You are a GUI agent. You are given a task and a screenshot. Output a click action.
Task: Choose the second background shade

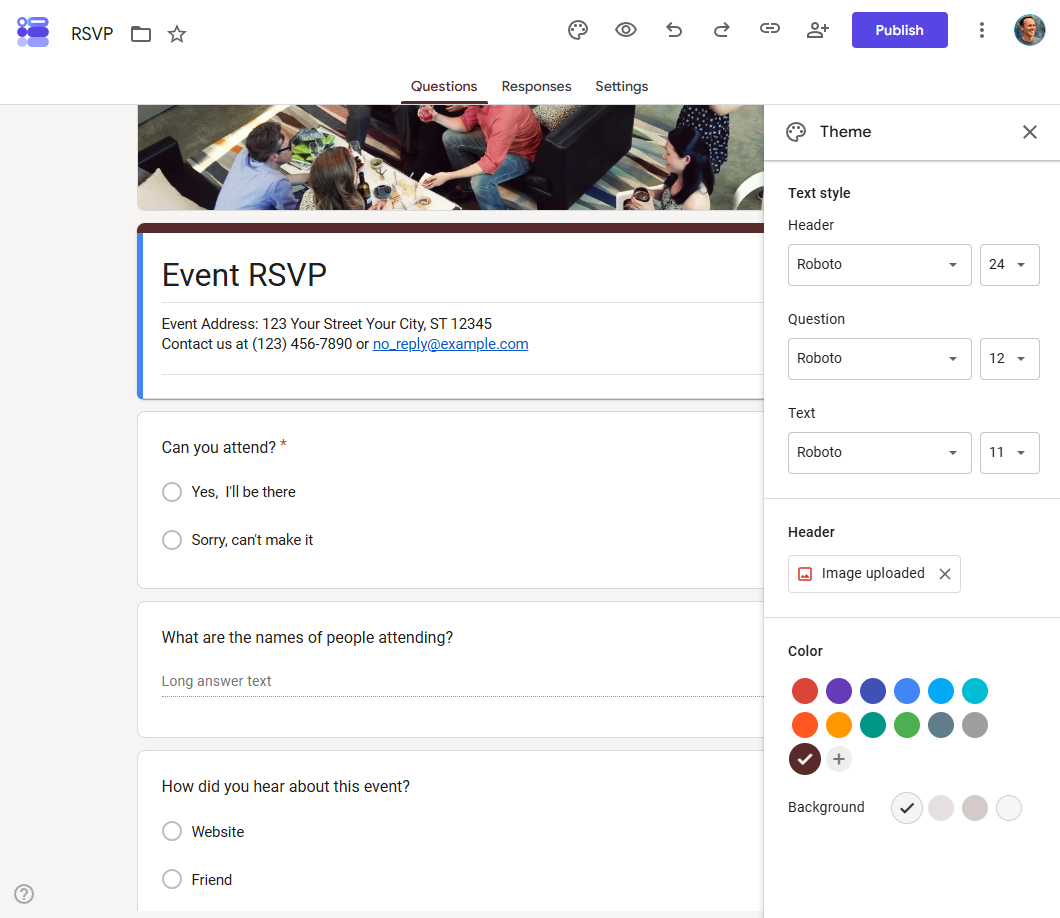pos(941,808)
